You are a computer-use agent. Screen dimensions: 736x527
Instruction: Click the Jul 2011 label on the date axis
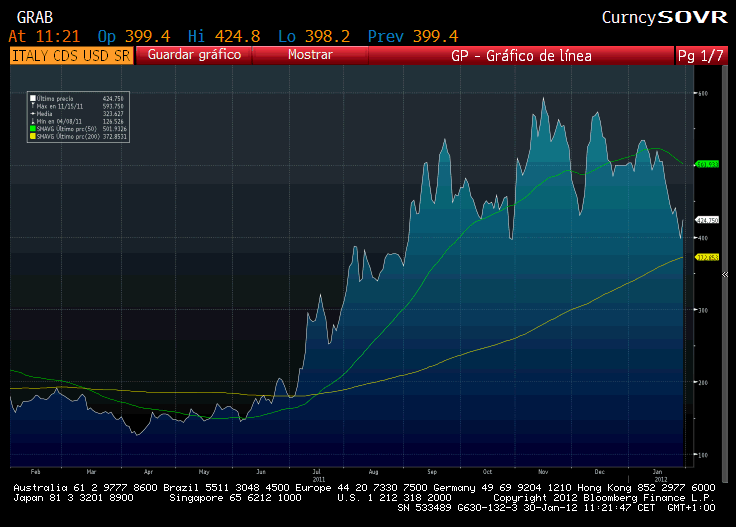[x=318, y=475]
